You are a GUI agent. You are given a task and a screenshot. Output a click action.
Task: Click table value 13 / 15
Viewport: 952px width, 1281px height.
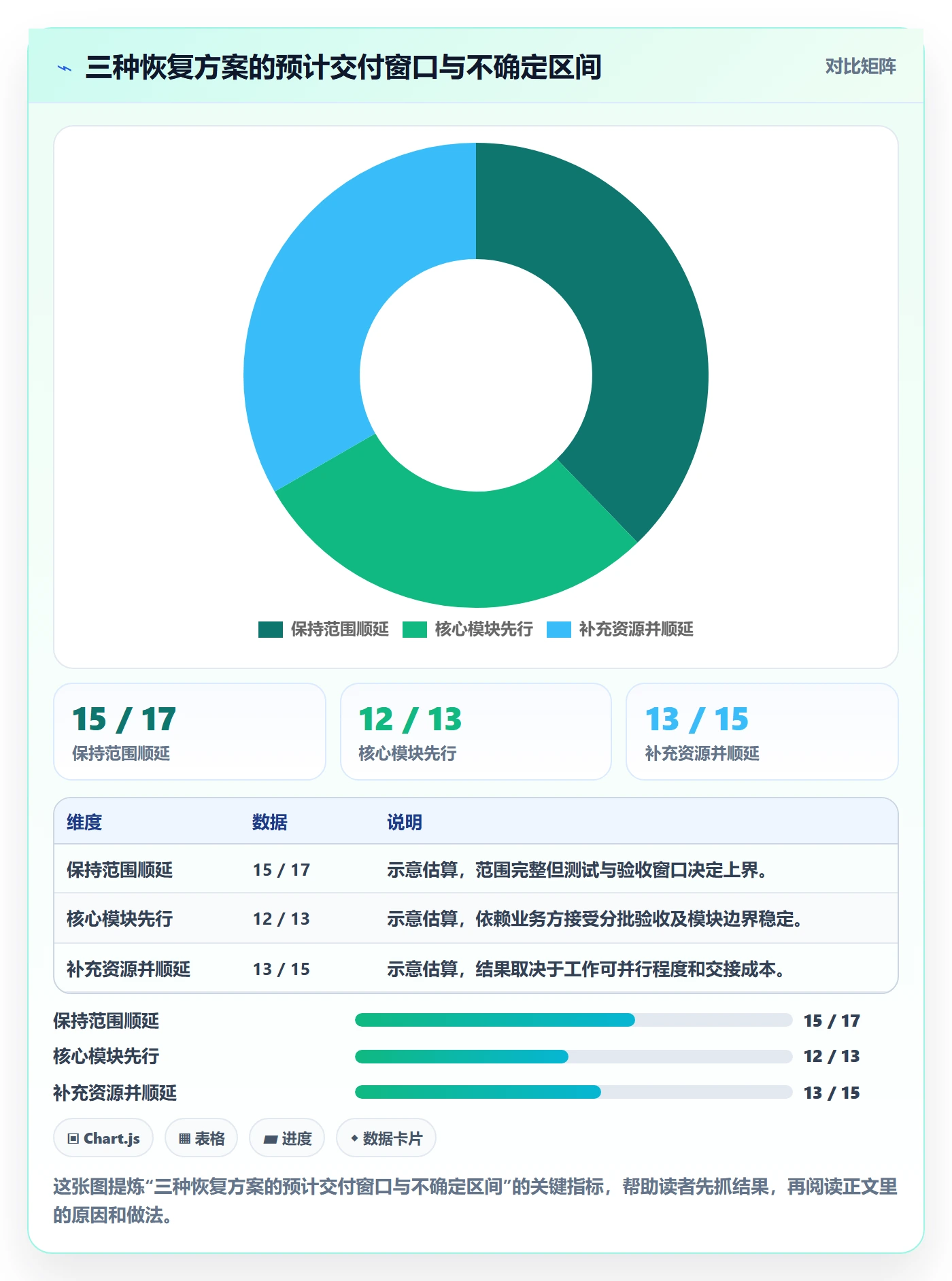282,969
